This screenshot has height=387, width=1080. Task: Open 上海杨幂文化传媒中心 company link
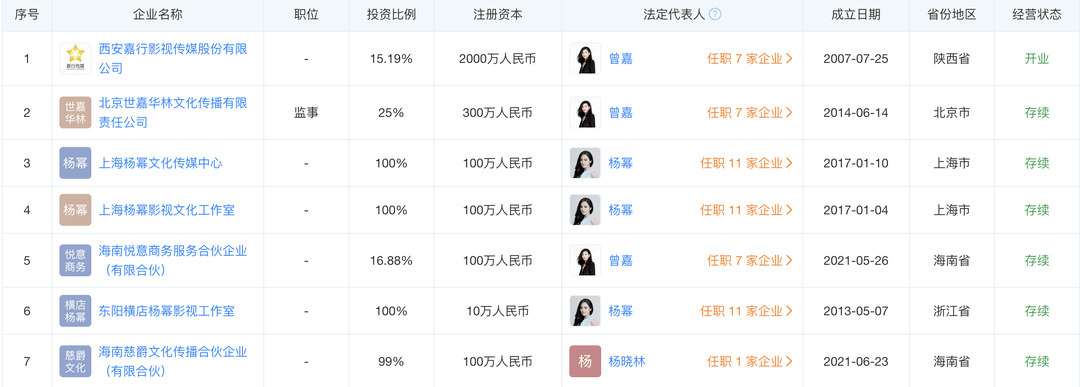(160, 163)
